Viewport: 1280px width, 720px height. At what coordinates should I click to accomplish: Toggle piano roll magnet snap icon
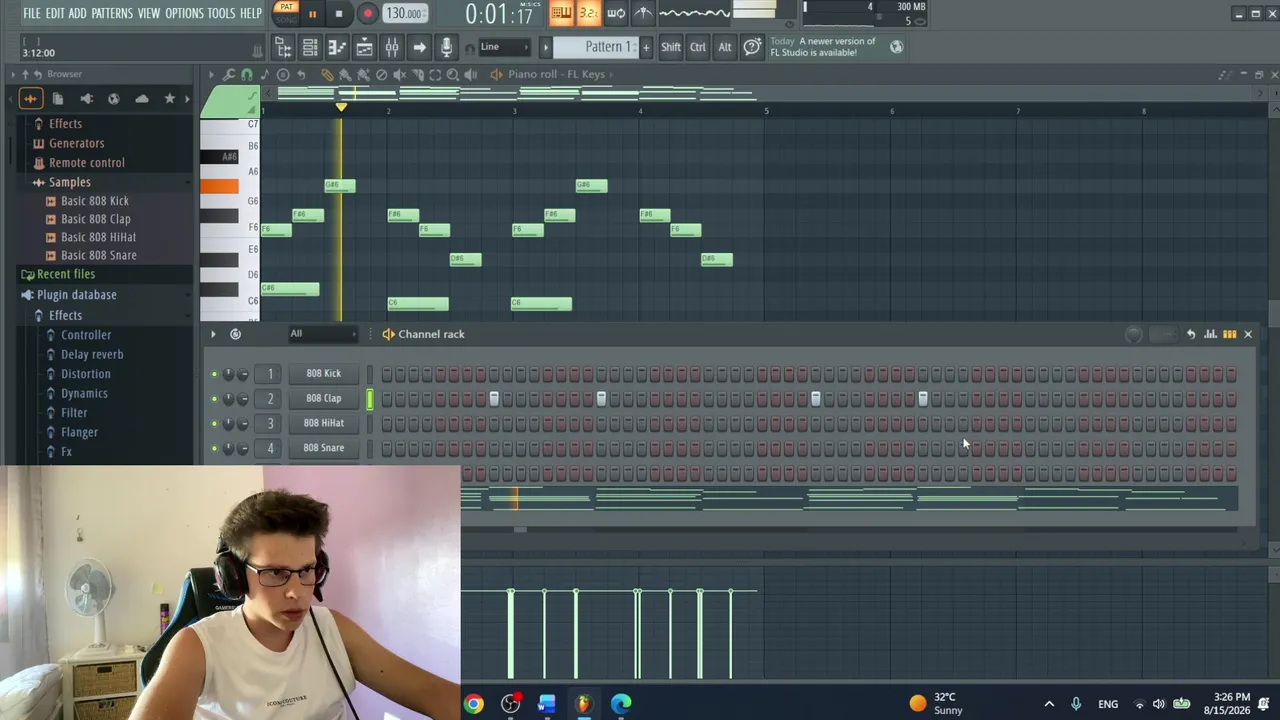pos(247,74)
